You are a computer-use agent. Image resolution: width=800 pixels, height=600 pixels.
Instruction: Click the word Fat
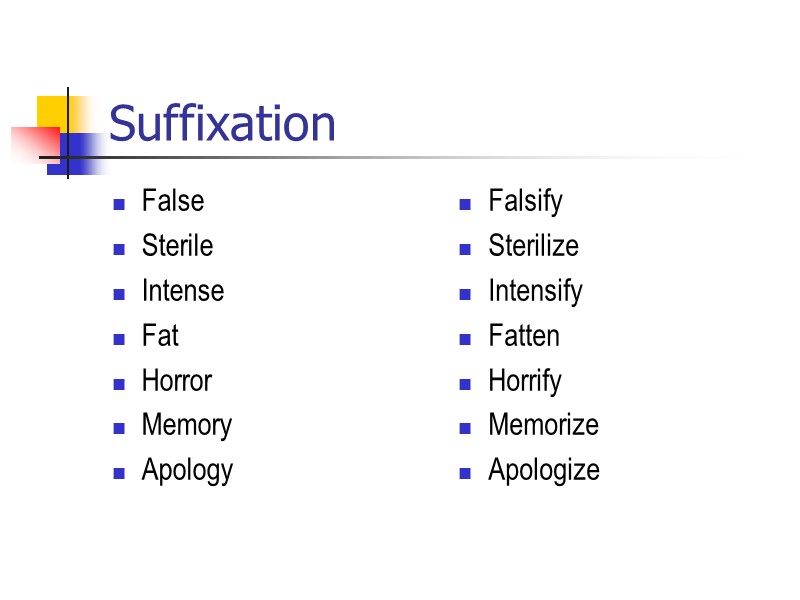pyautogui.click(x=160, y=336)
